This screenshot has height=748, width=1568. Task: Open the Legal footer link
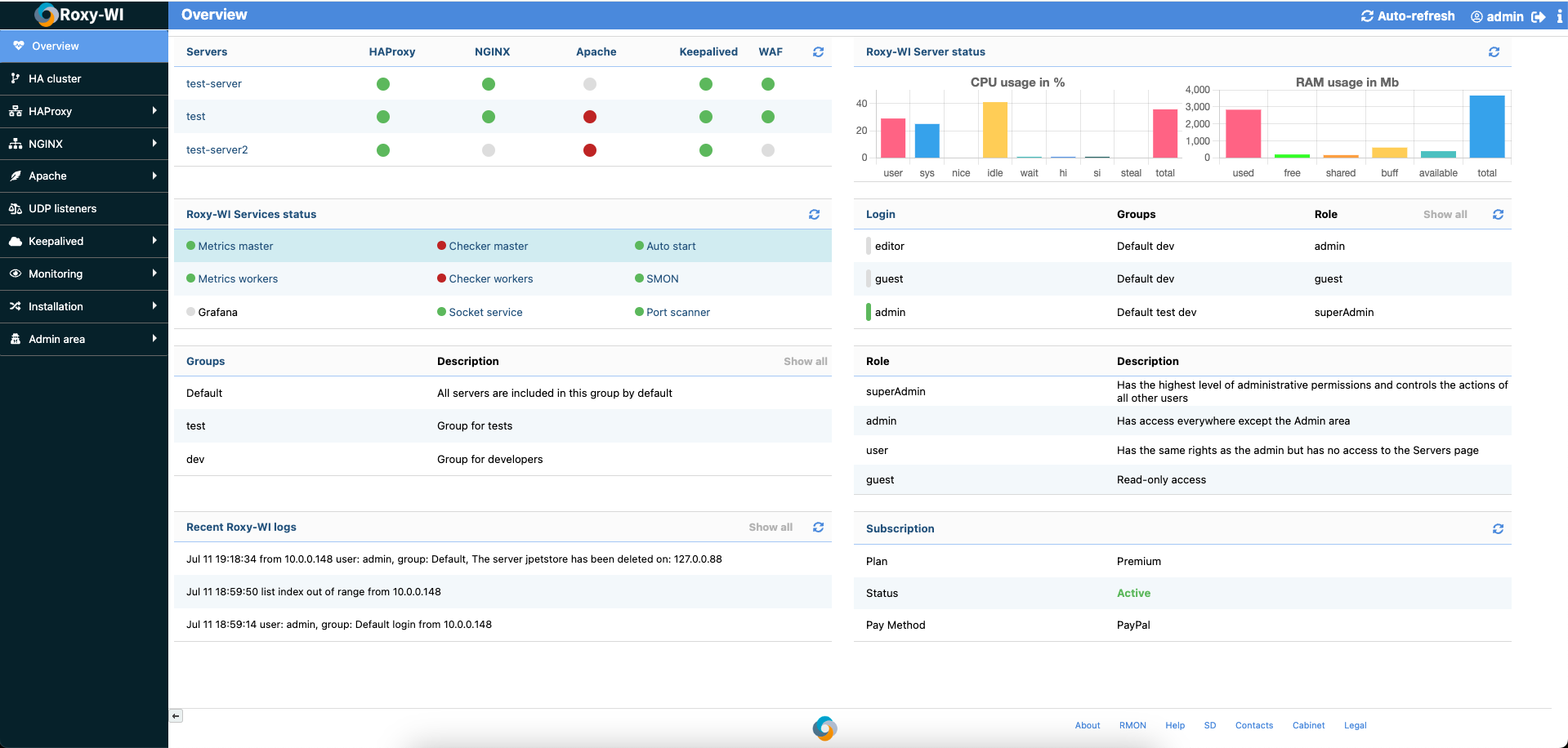coord(1355,725)
